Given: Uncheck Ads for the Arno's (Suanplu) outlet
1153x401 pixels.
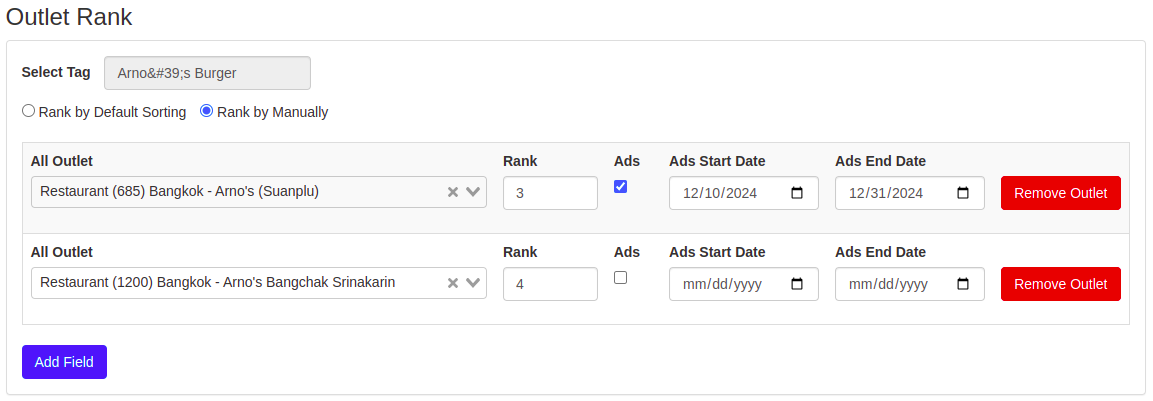Looking at the screenshot, I should 620,187.
